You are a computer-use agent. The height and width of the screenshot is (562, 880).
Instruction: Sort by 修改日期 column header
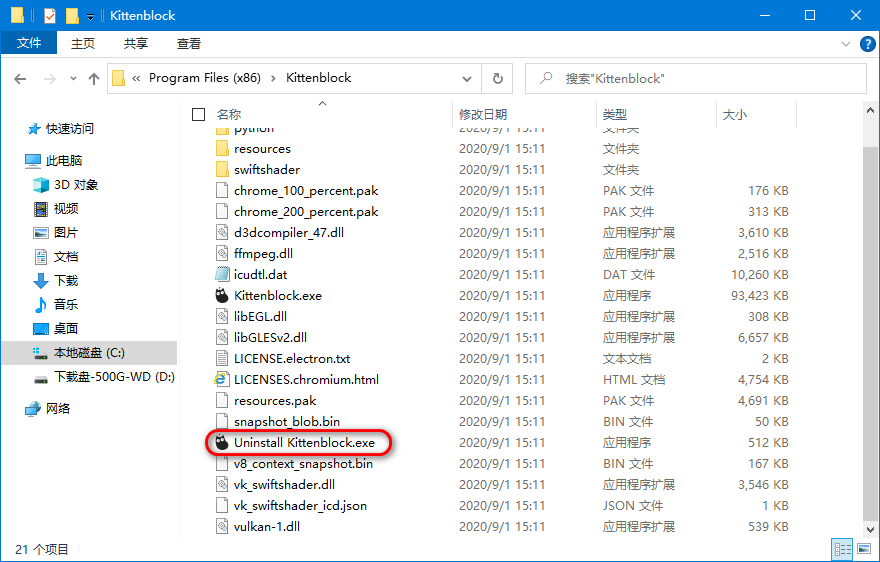483,115
